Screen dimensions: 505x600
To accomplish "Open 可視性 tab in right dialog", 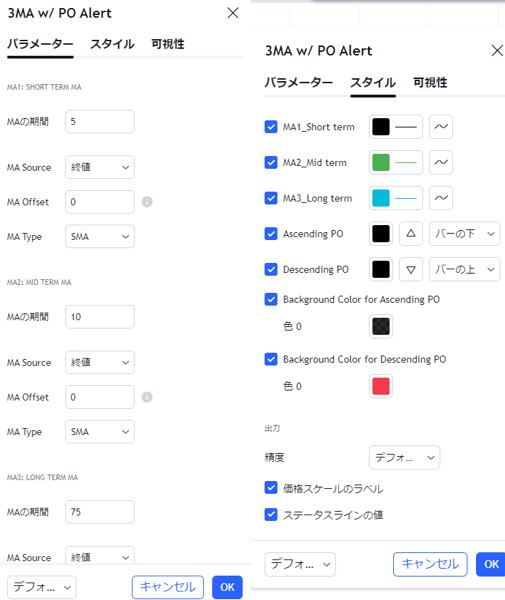I will click(x=430, y=82).
